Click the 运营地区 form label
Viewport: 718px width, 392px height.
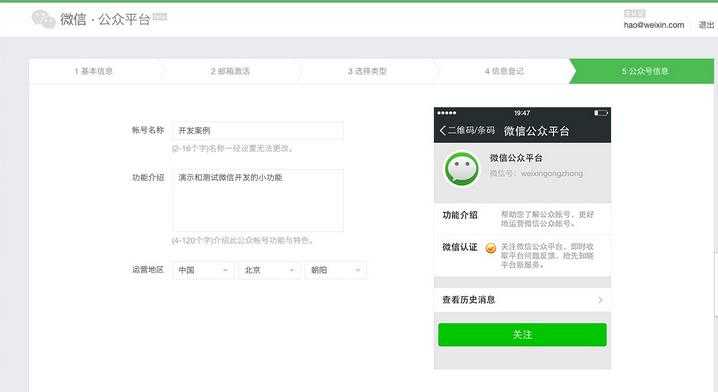148,269
